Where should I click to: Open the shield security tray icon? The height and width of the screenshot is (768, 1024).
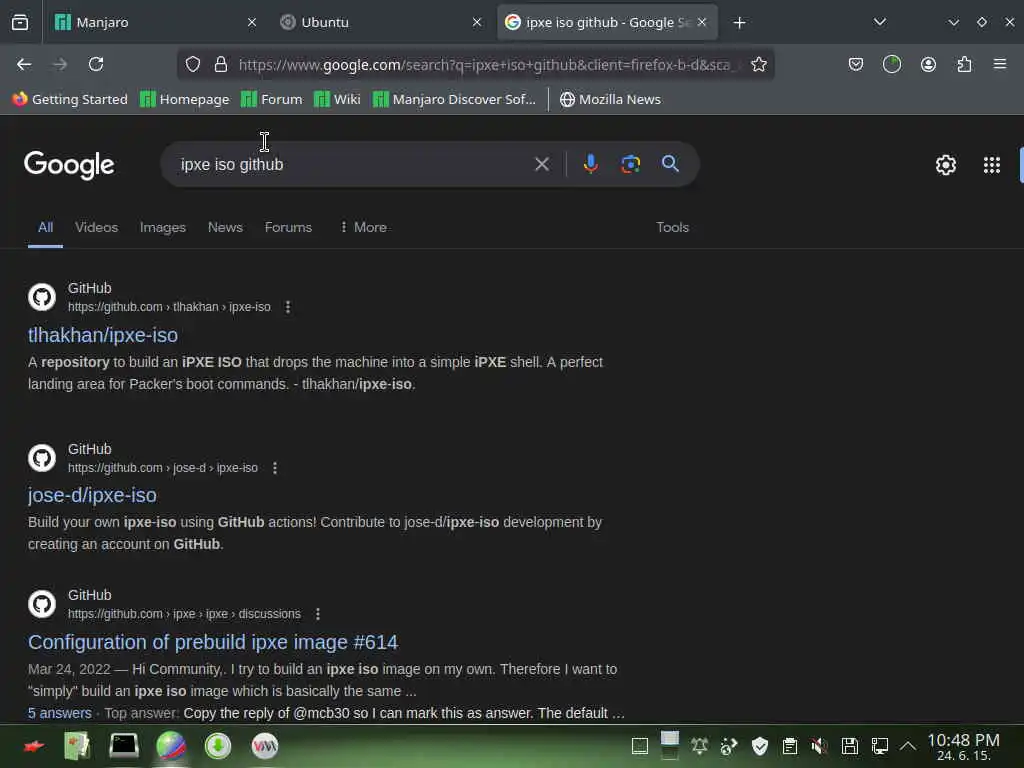760,746
